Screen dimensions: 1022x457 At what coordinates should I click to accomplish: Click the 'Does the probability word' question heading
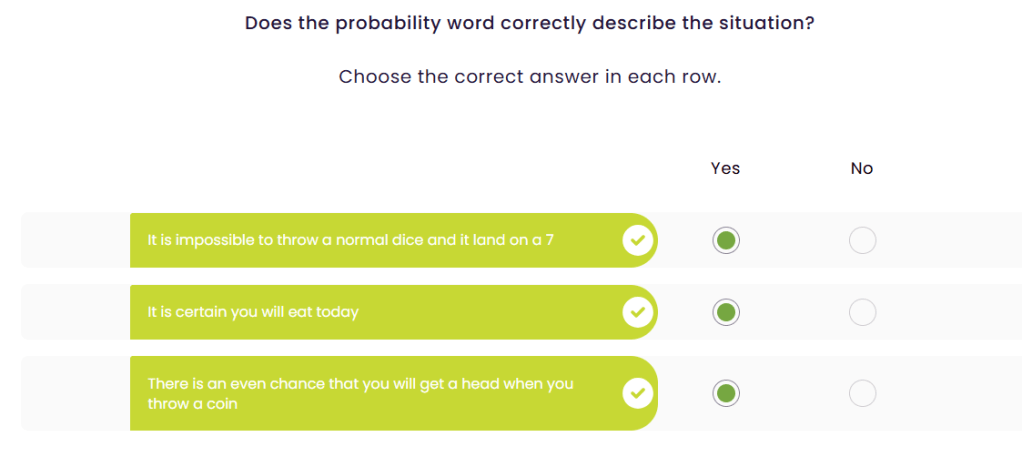(529, 22)
